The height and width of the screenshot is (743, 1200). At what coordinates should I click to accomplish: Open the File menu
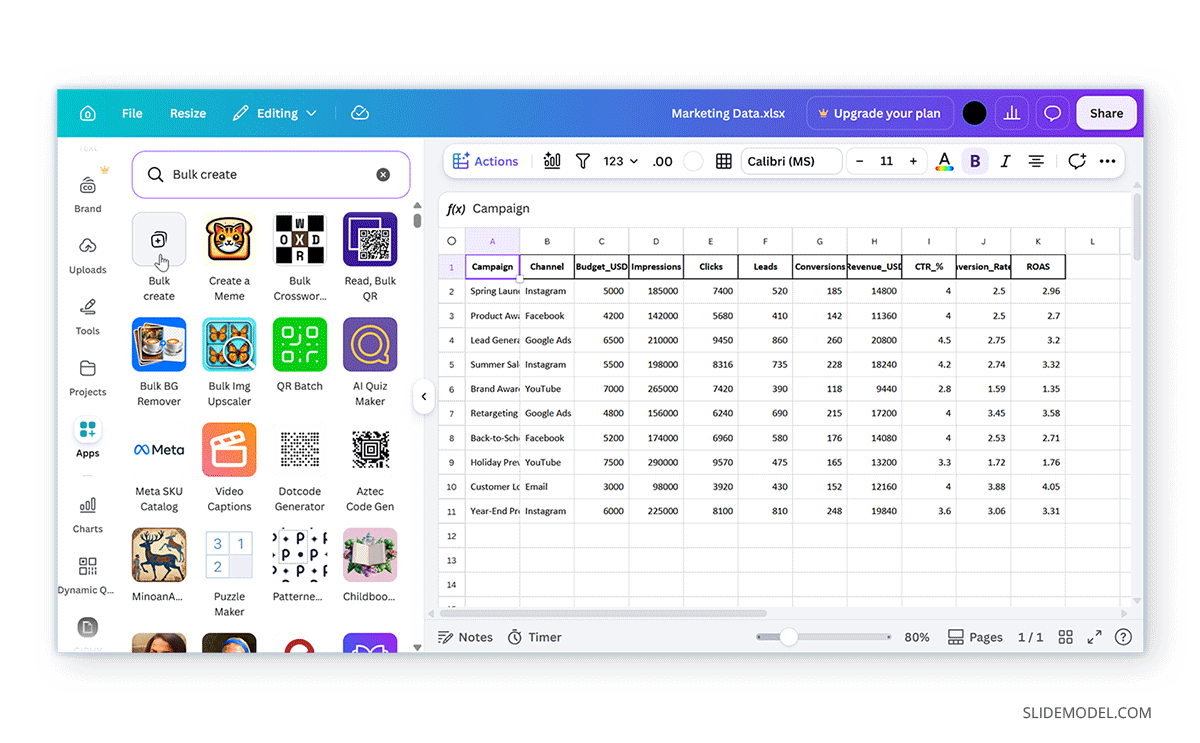[x=132, y=113]
